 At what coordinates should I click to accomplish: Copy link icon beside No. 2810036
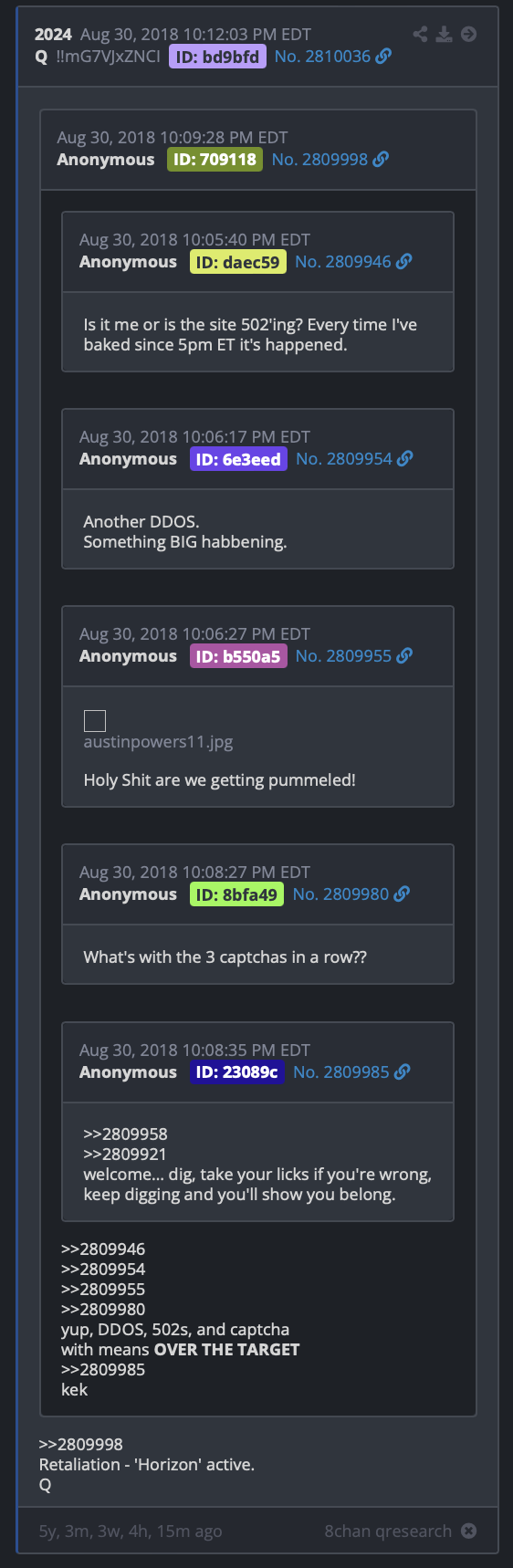pos(383,57)
